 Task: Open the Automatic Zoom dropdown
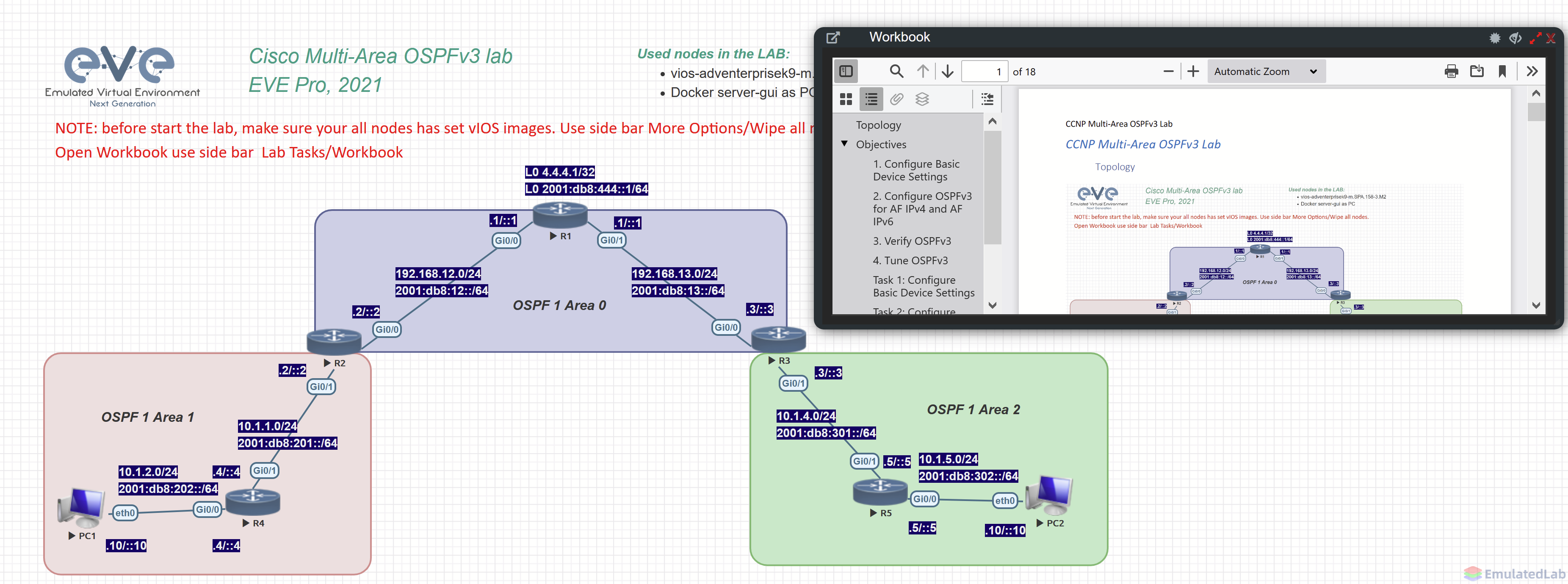[x=1266, y=71]
